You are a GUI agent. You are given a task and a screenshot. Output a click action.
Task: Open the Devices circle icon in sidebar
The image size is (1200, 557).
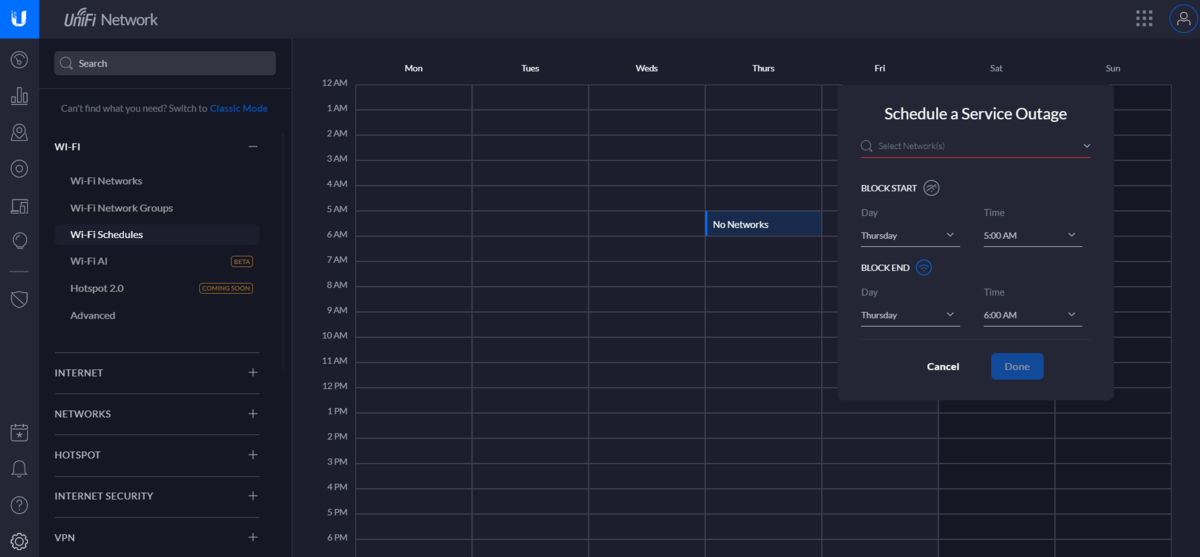[19, 168]
